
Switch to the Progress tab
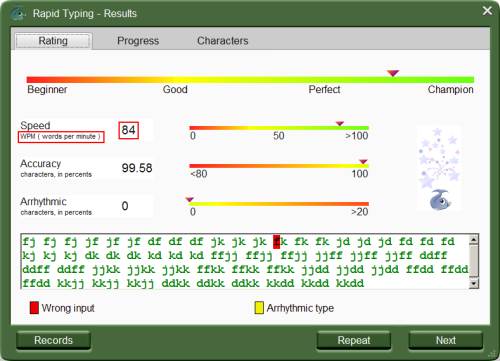[x=138, y=41]
